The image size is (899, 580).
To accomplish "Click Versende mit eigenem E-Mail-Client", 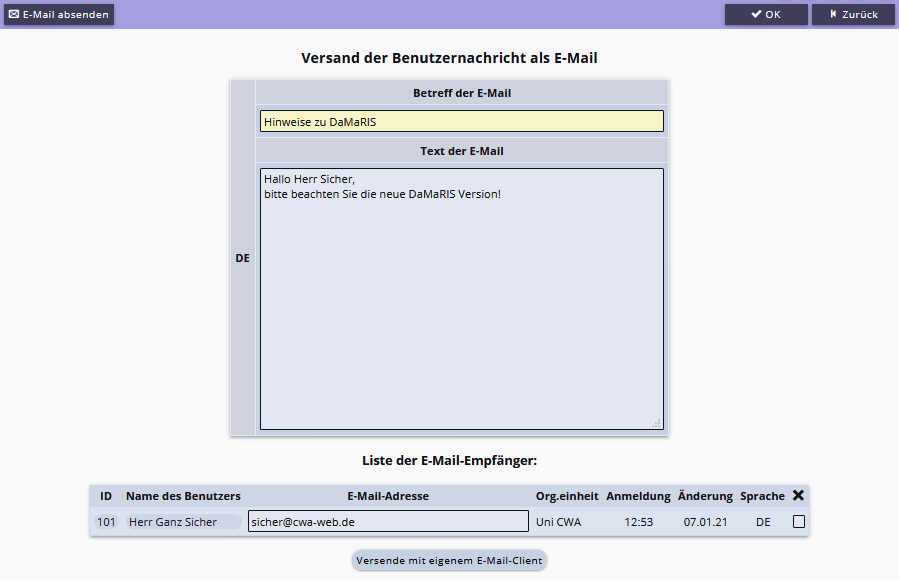I will [x=449, y=561].
